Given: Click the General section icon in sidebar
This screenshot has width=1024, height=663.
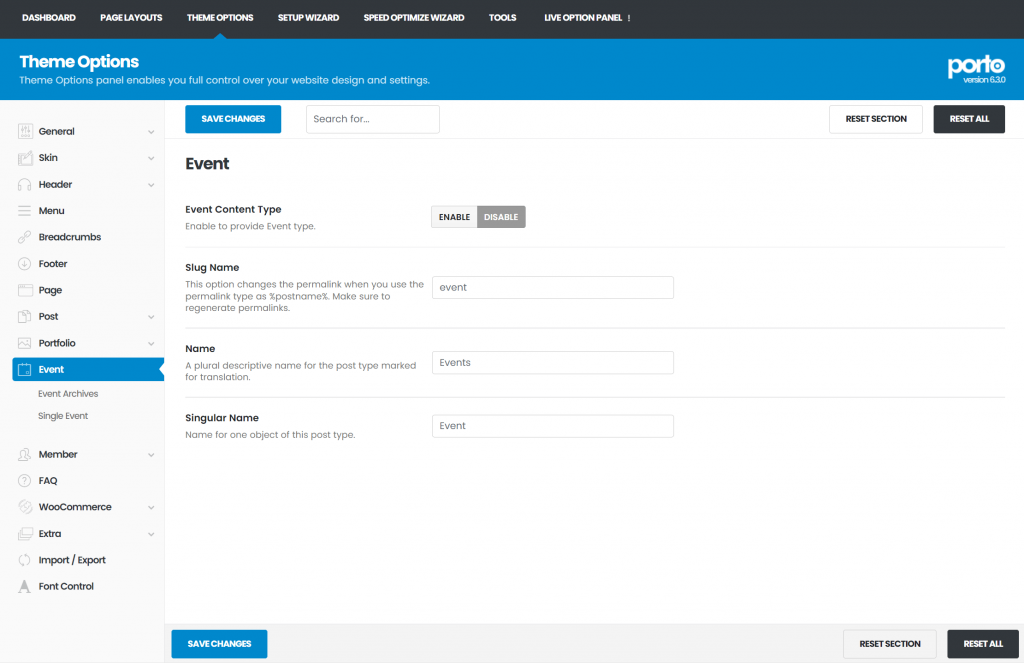Looking at the screenshot, I should click(x=25, y=131).
